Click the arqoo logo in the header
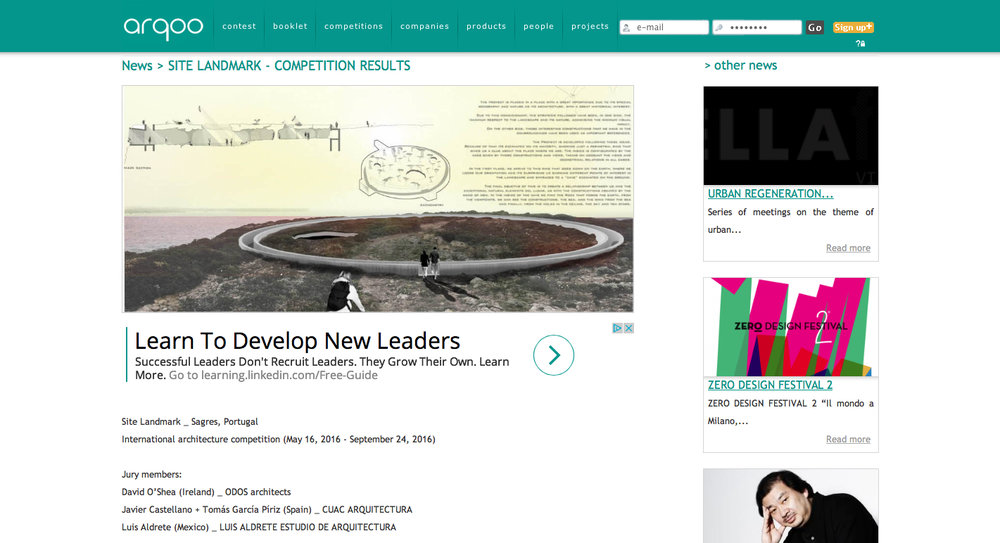Screen dimensions: 1000x543 pos(163,27)
